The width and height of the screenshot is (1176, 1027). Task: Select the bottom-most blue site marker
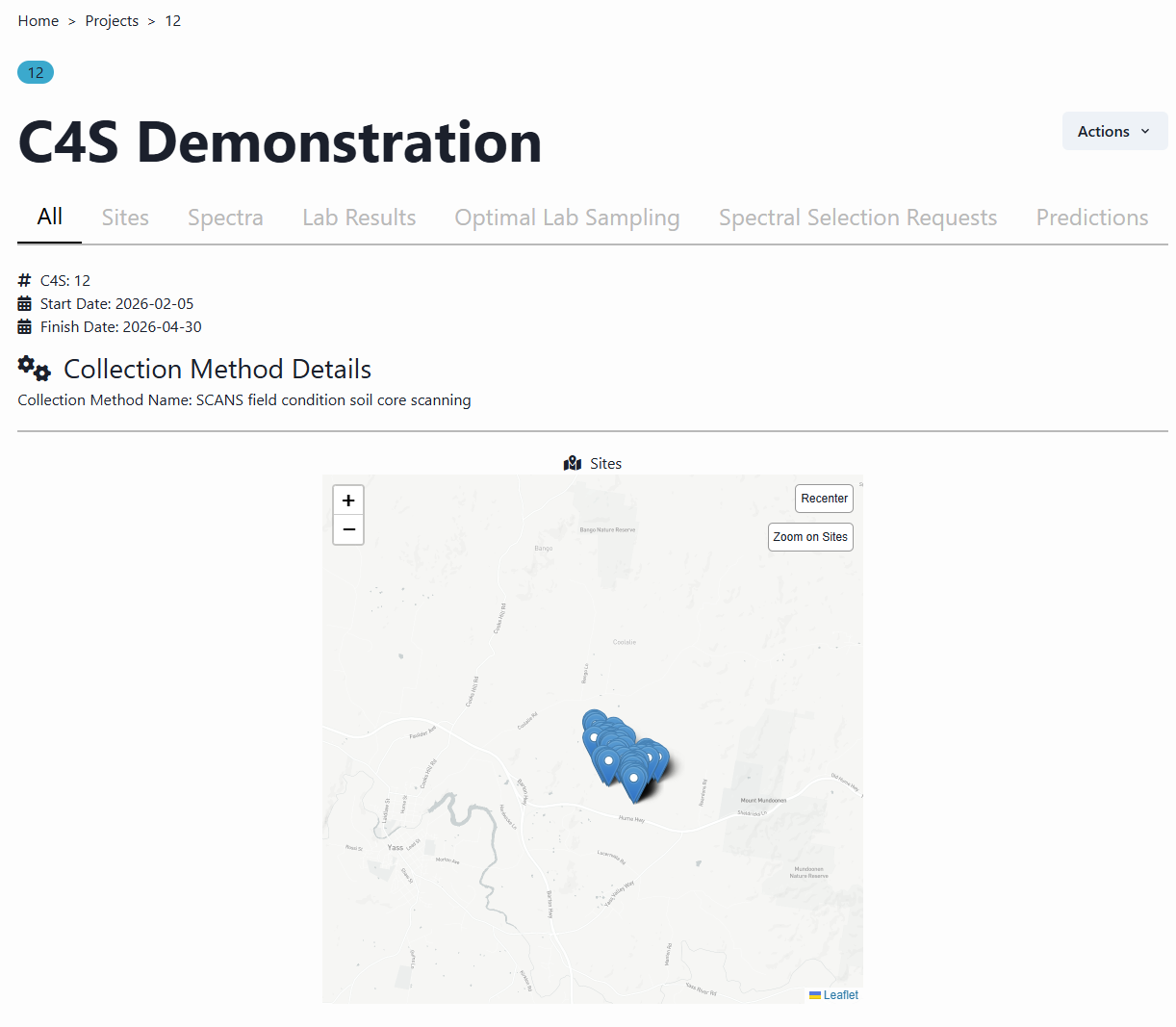tap(633, 783)
